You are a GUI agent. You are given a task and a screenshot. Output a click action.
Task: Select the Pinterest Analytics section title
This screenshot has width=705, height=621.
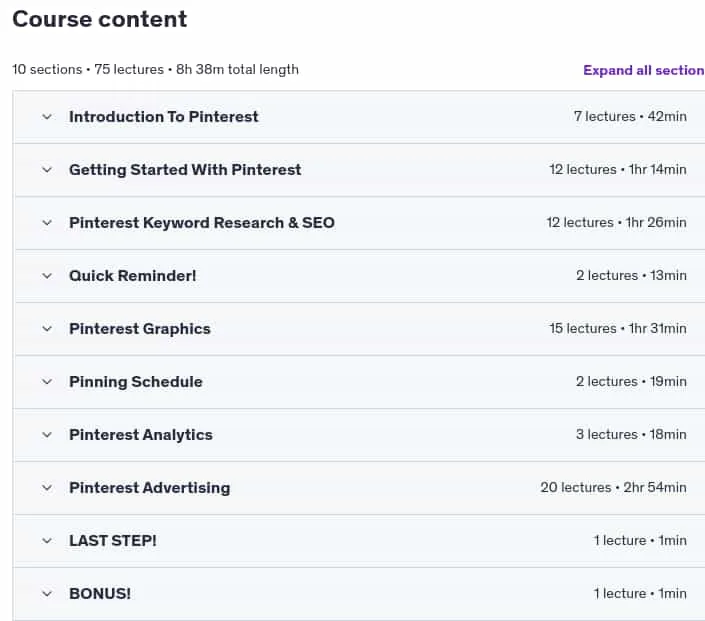click(x=141, y=435)
